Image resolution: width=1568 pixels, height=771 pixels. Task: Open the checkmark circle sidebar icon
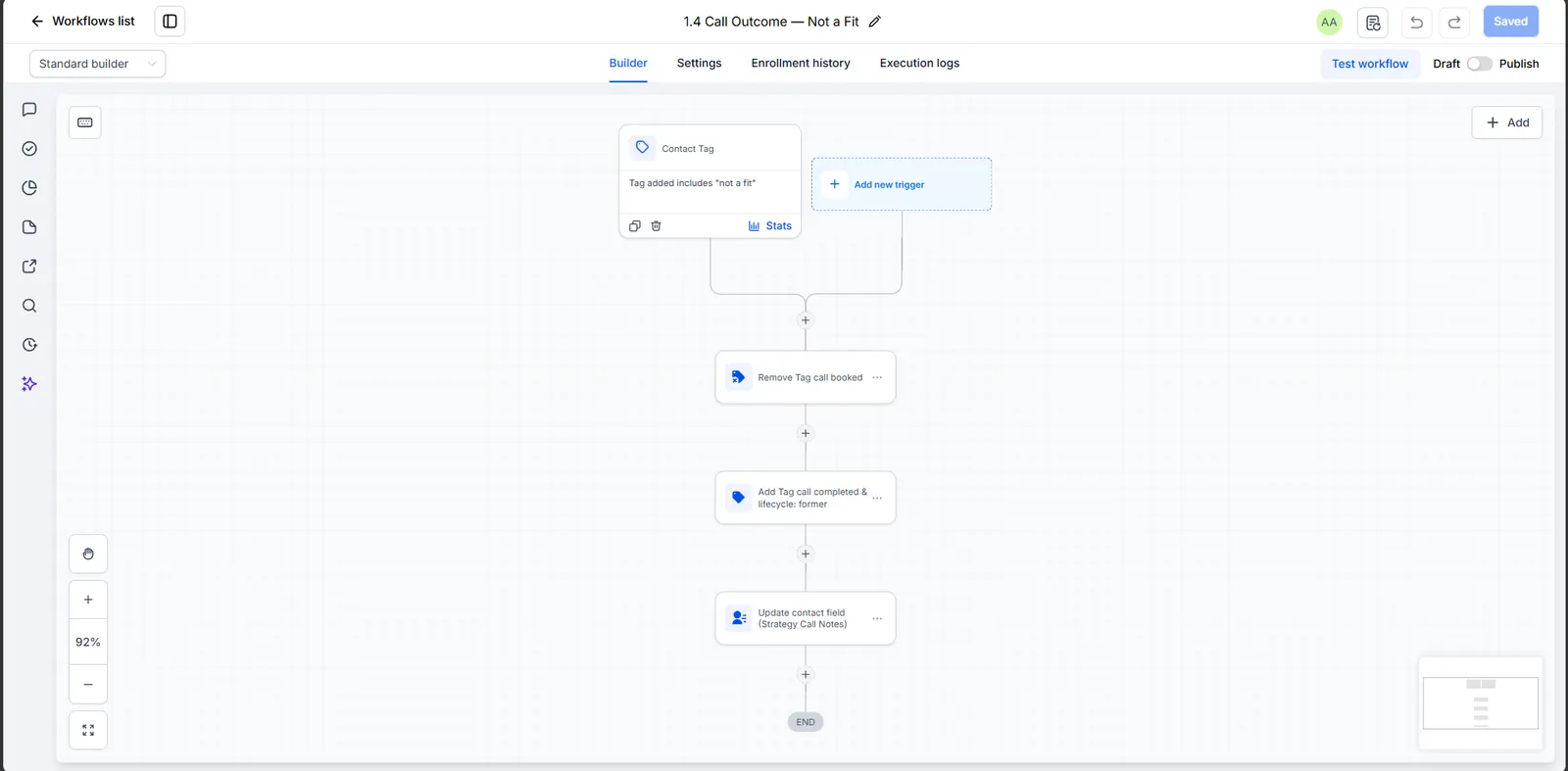coord(29,149)
